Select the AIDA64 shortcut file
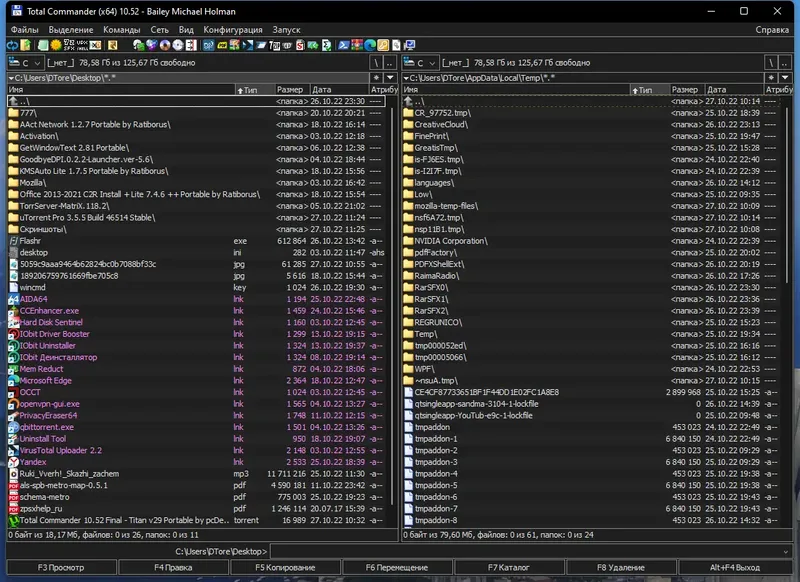Viewport: 800px width, 582px height. tap(33, 299)
